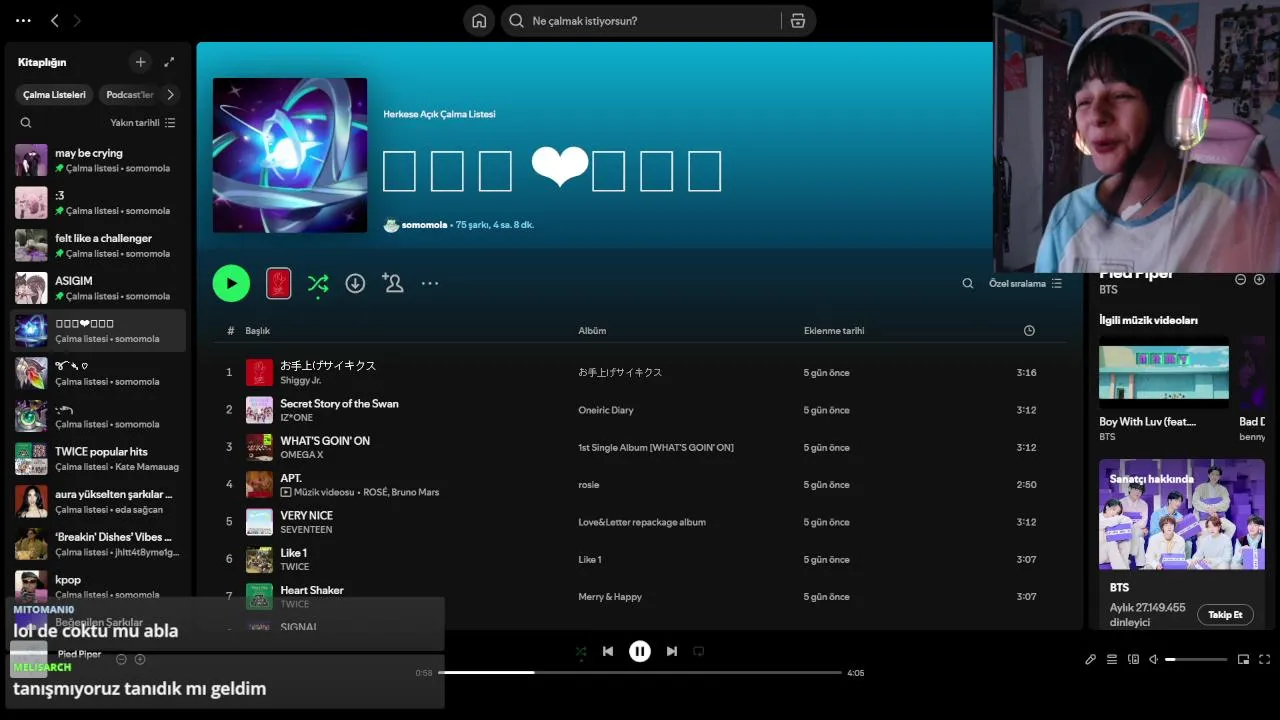Sort by the Başlık column
This screenshot has height=720, width=1280.
point(258,331)
